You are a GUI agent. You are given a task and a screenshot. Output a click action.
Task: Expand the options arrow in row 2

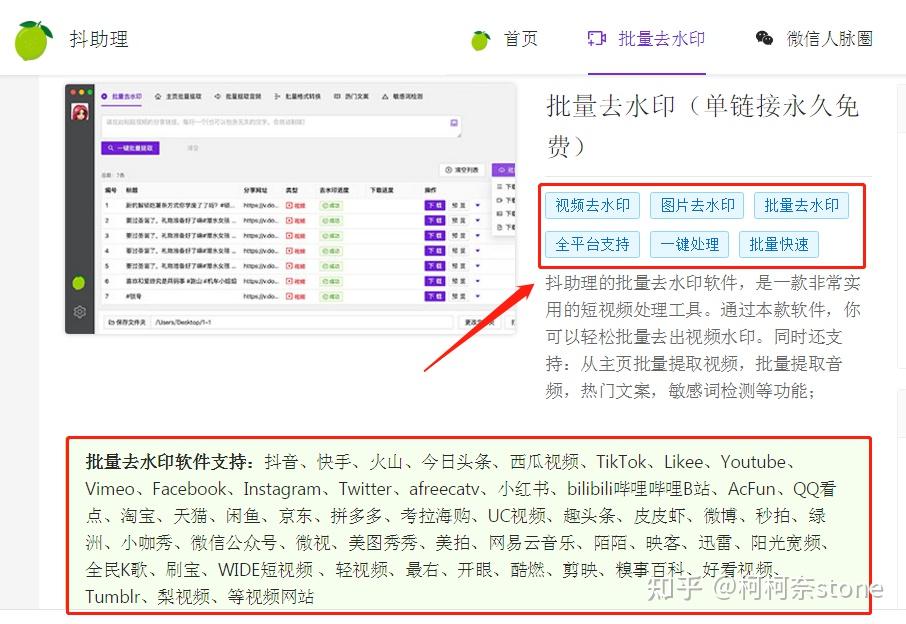point(478,221)
